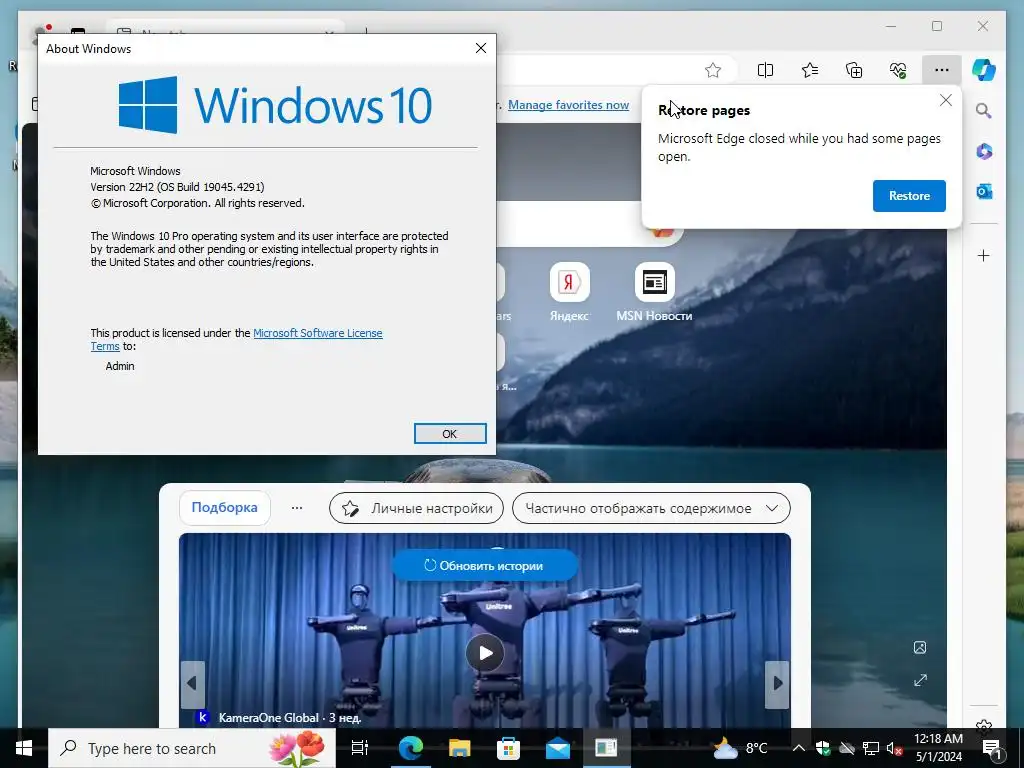Open the Edge Collections panel
Image resolution: width=1024 pixels, height=768 pixels.
point(854,70)
